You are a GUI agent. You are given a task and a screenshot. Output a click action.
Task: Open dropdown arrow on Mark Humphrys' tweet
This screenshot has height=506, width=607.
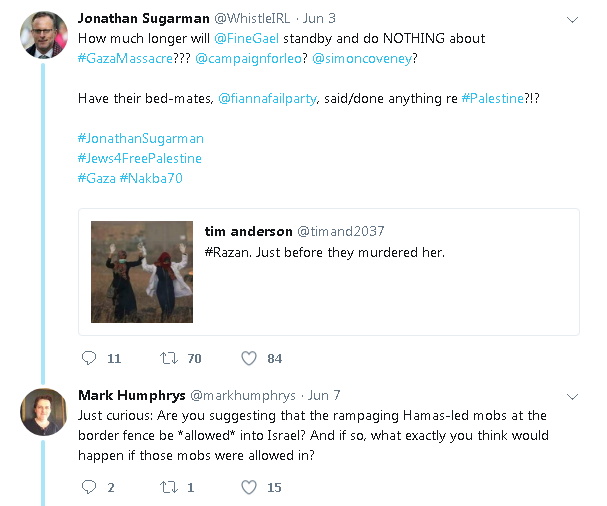571,394
